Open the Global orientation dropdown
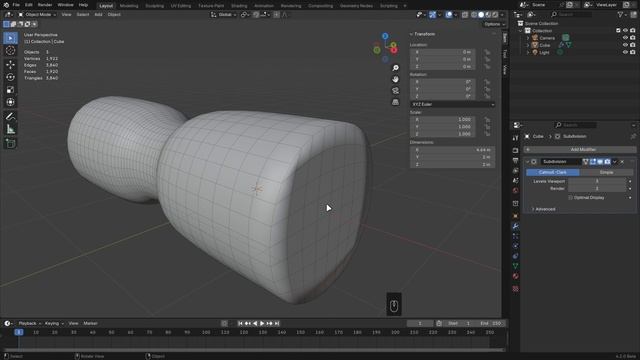The height and width of the screenshot is (360, 640). pos(223,15)
